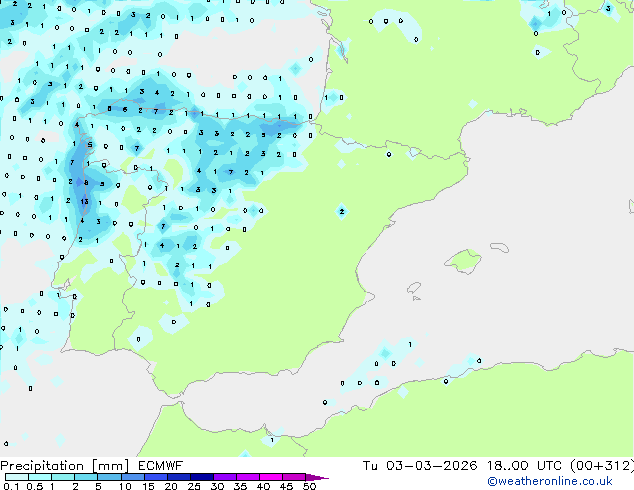634x490 pixels.
Task: Click the 0.5–1 mm legend color swatch
Action: 40,477
